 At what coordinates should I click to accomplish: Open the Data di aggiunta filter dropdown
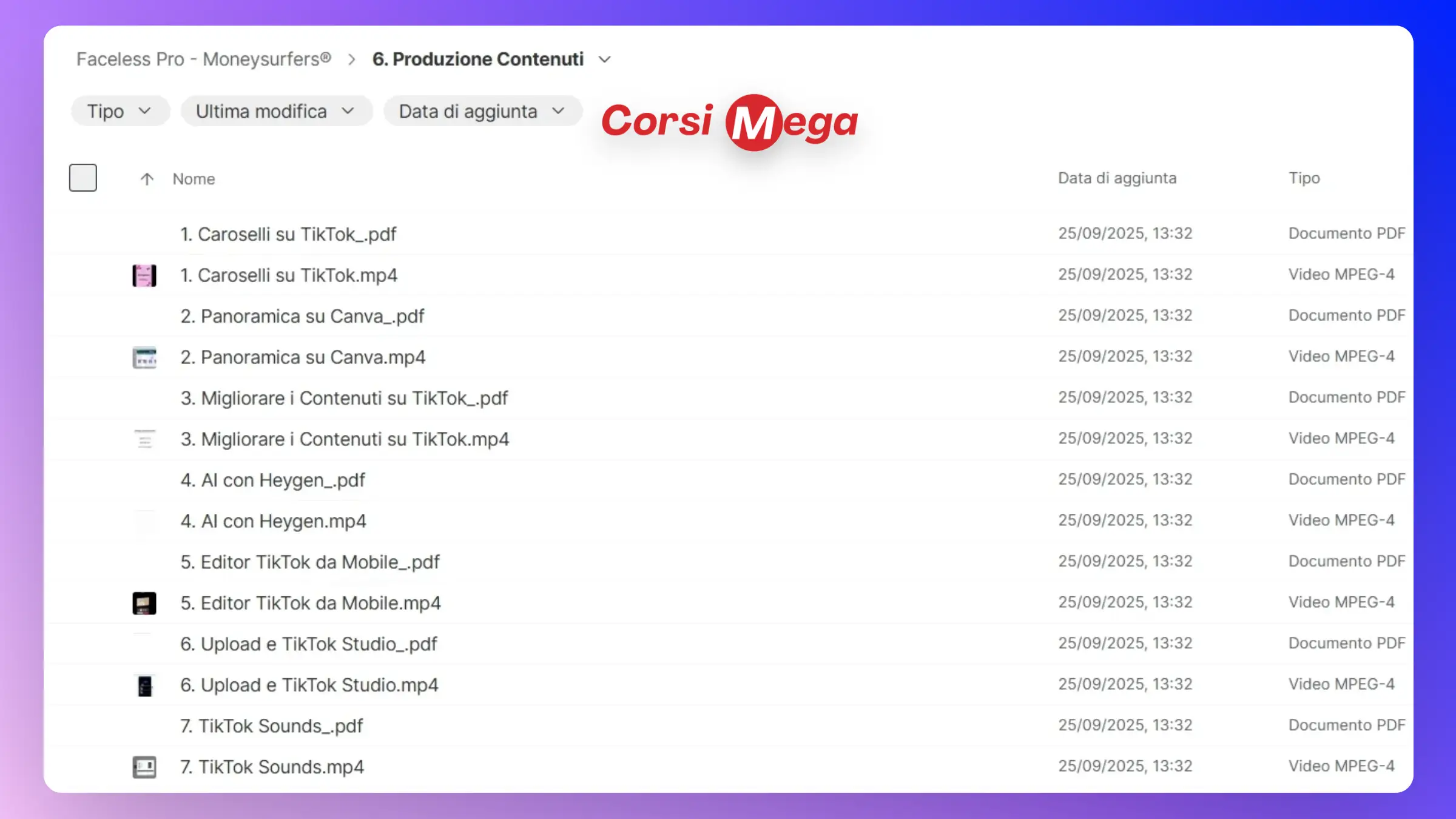pyautogui.click(x=482, y=112)
